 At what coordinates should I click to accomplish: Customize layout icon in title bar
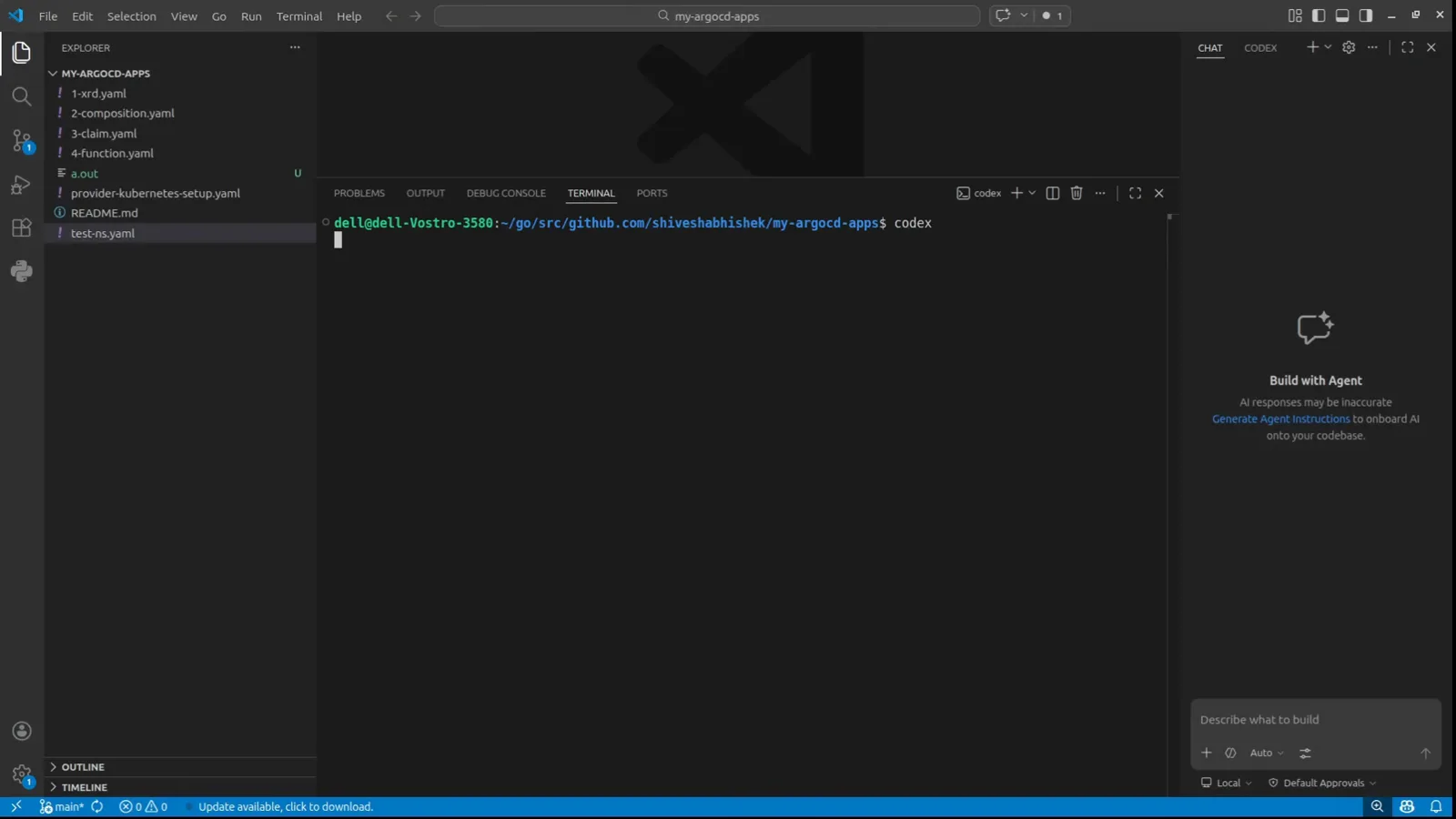[1295, 15]
